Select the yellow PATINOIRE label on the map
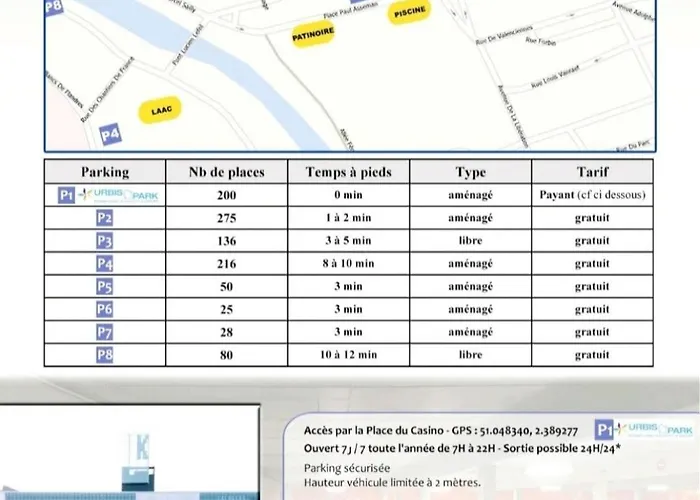This screenshot has height=500, width=700. click(x=313, y=34)
